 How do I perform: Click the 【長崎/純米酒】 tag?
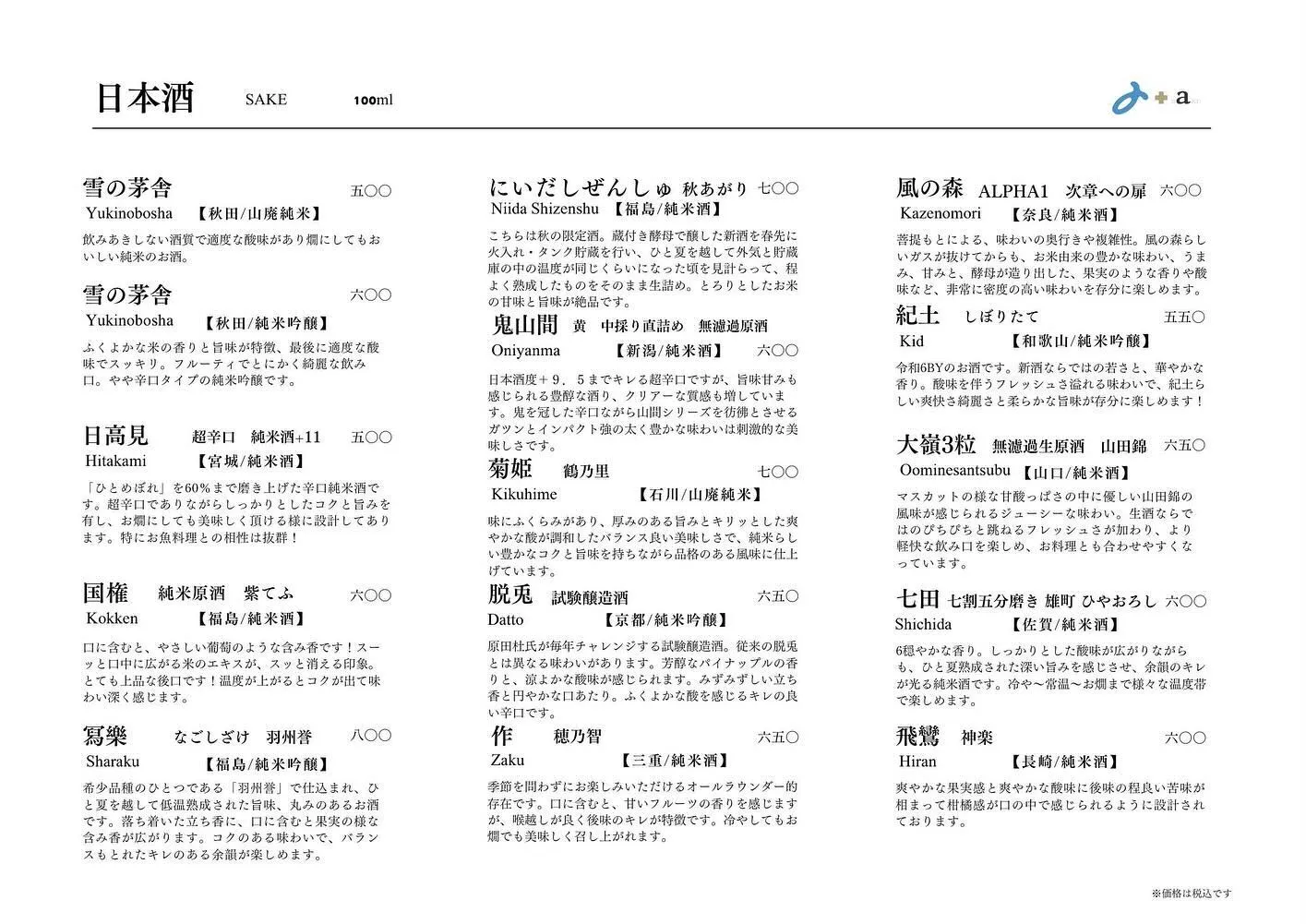pos(1067,762)
